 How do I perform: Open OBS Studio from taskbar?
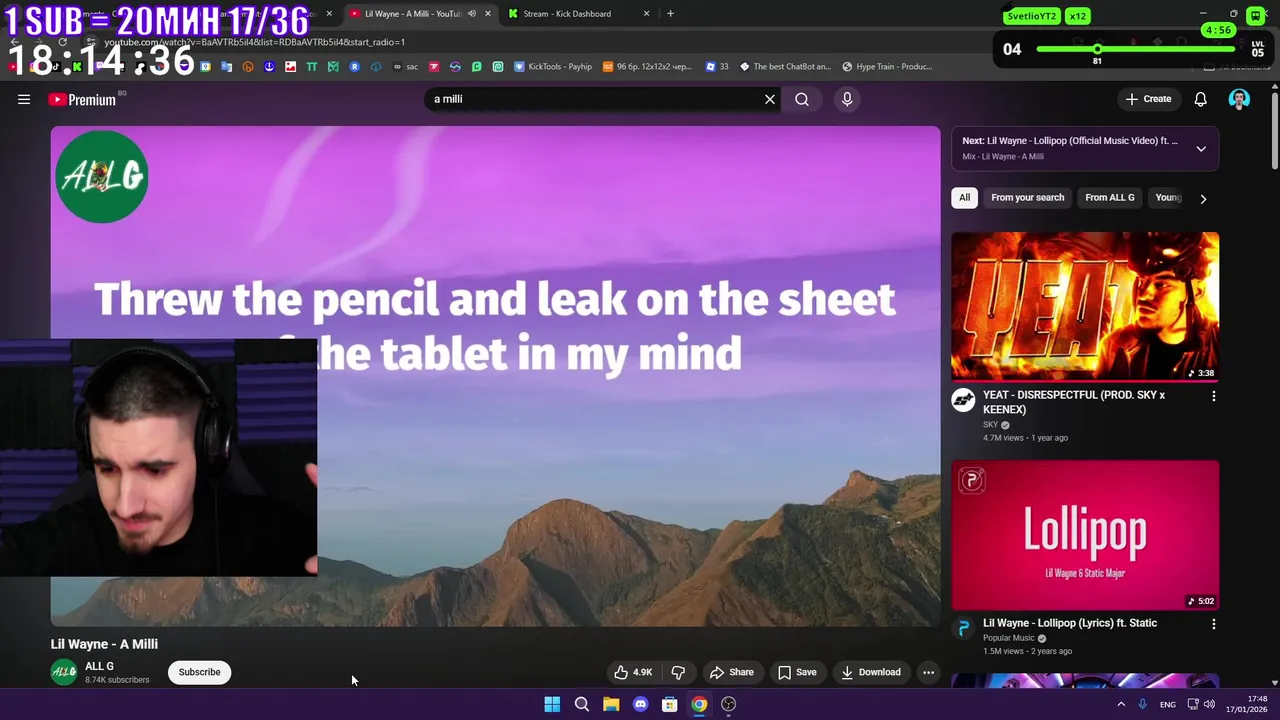click(729, 704)
